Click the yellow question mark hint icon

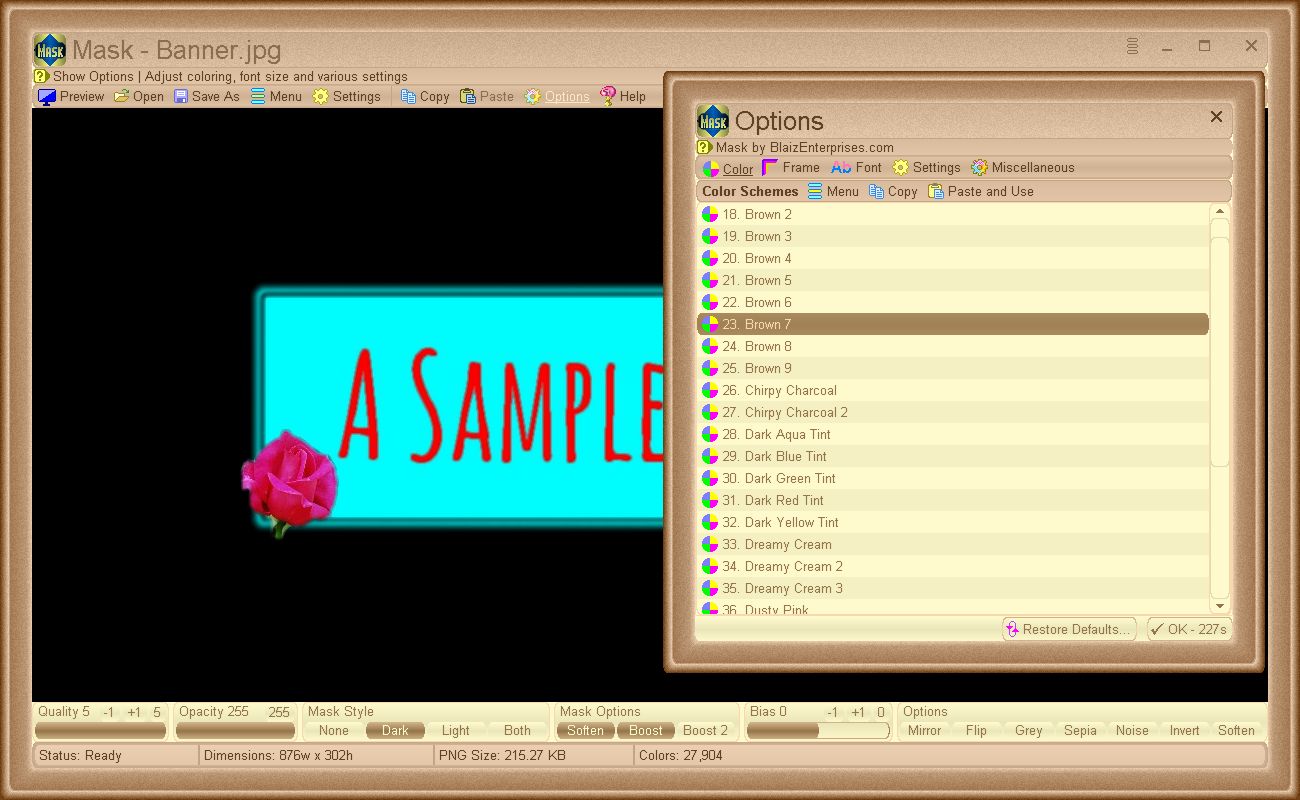click(x=41, y=76)
